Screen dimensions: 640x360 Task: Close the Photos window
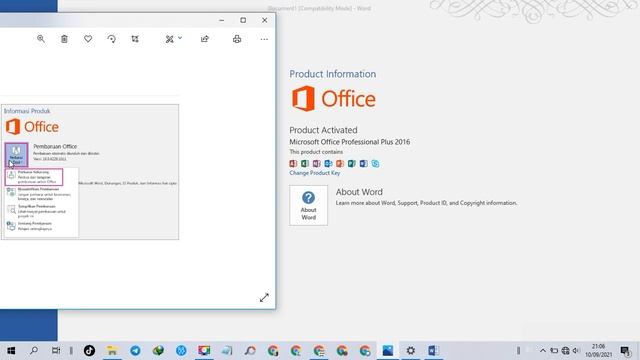(264, 20)
